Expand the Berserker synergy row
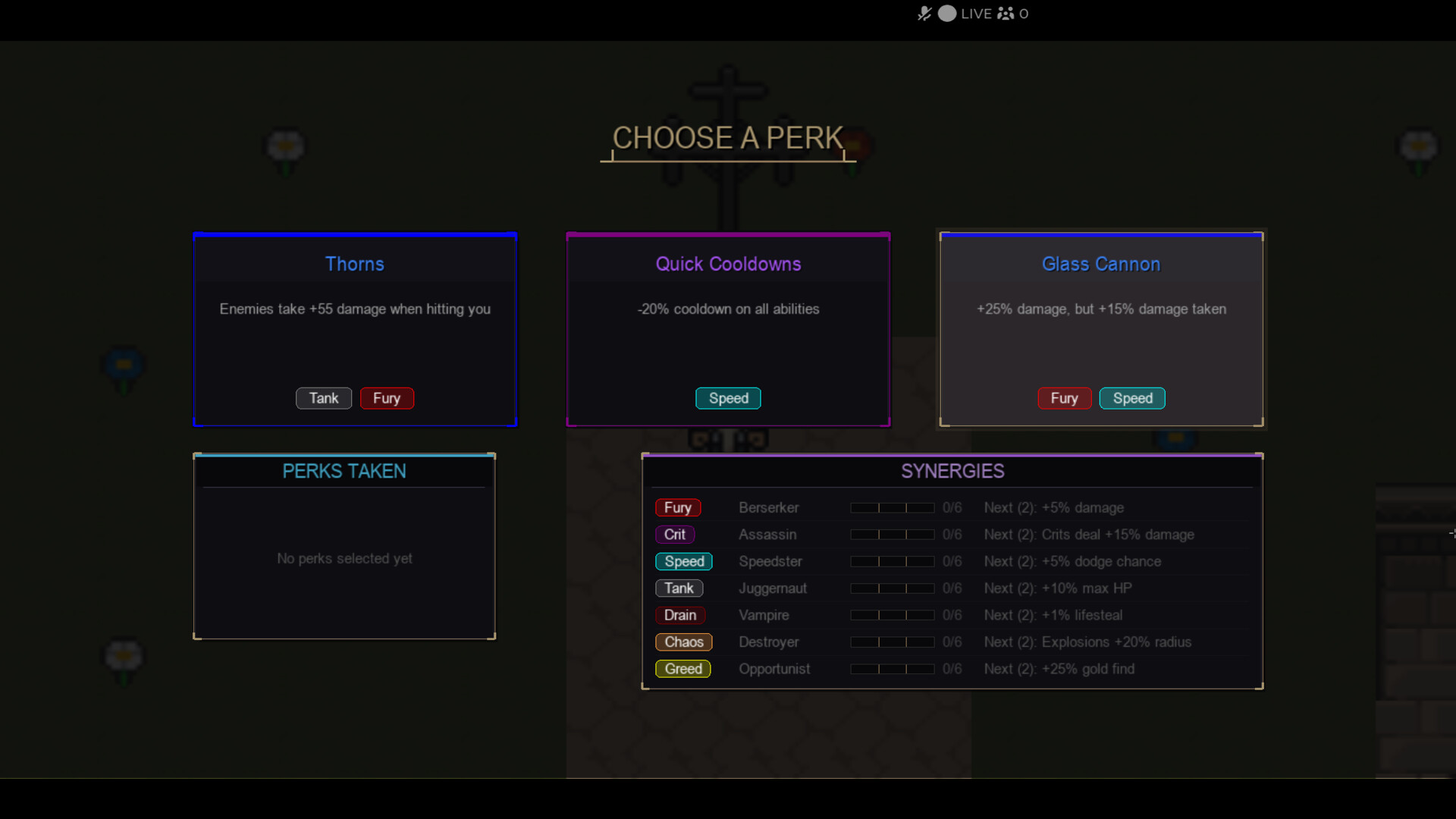Viewport: 1456px width, 819px height. point(768,507)
